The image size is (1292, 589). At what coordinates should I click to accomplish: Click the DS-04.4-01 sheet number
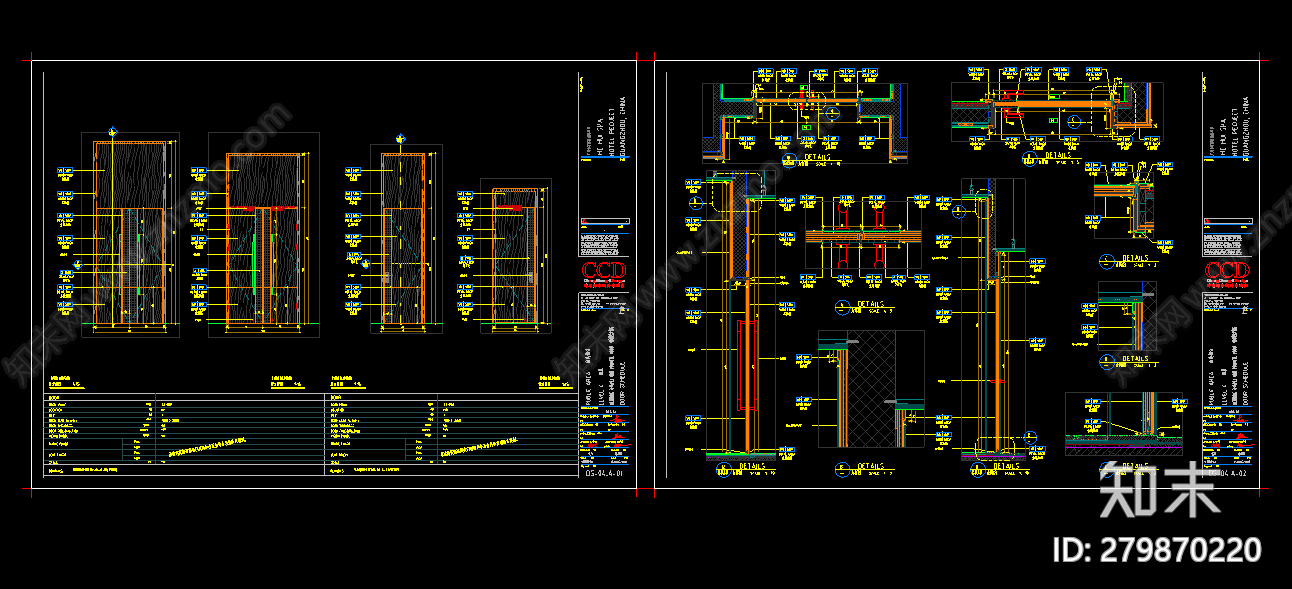point(604,476)
